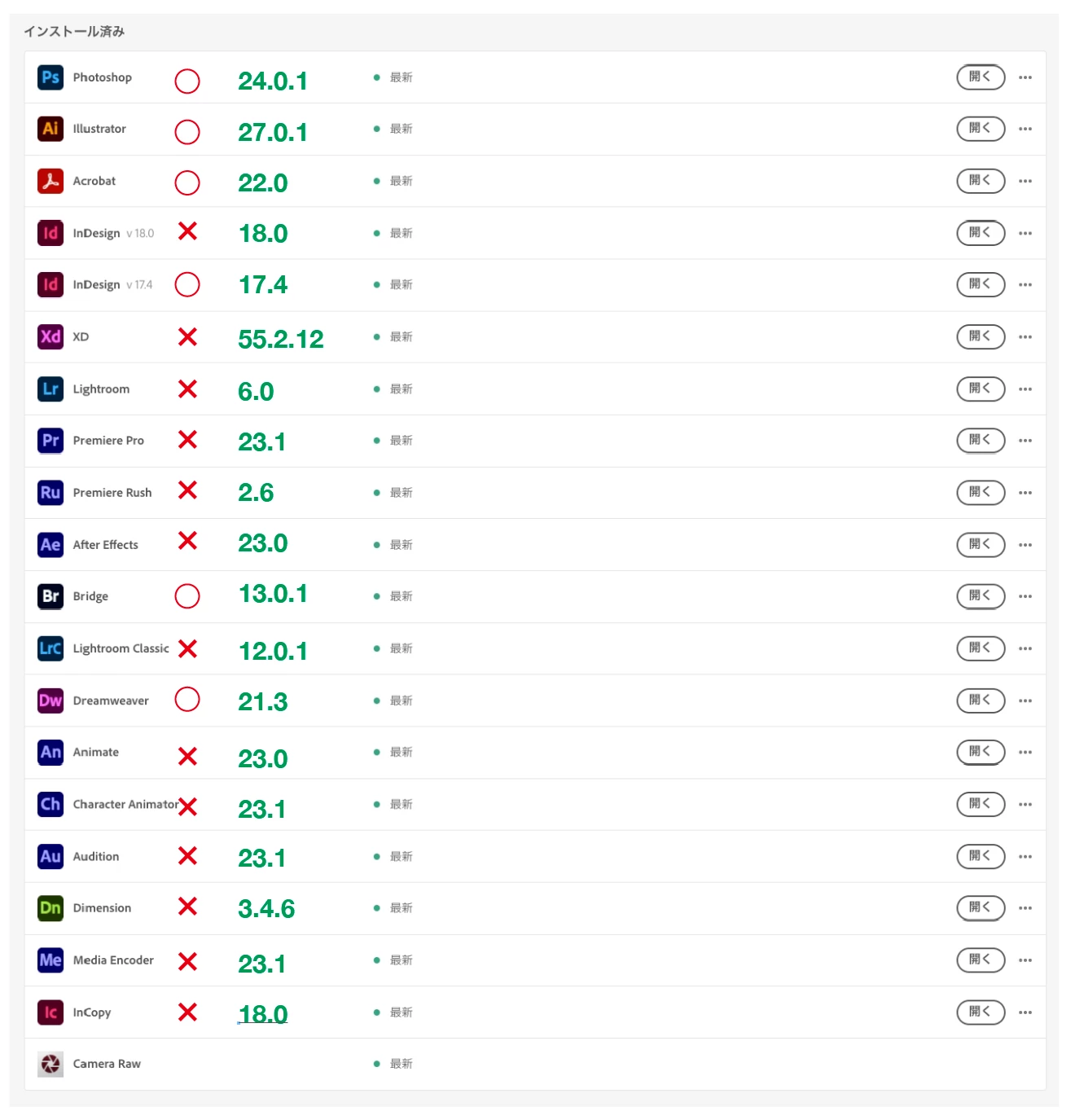The height and width of the screenshot is (1120, 1071).
Task: Show more options menu for Acrobat
Action: point(1025,181)
